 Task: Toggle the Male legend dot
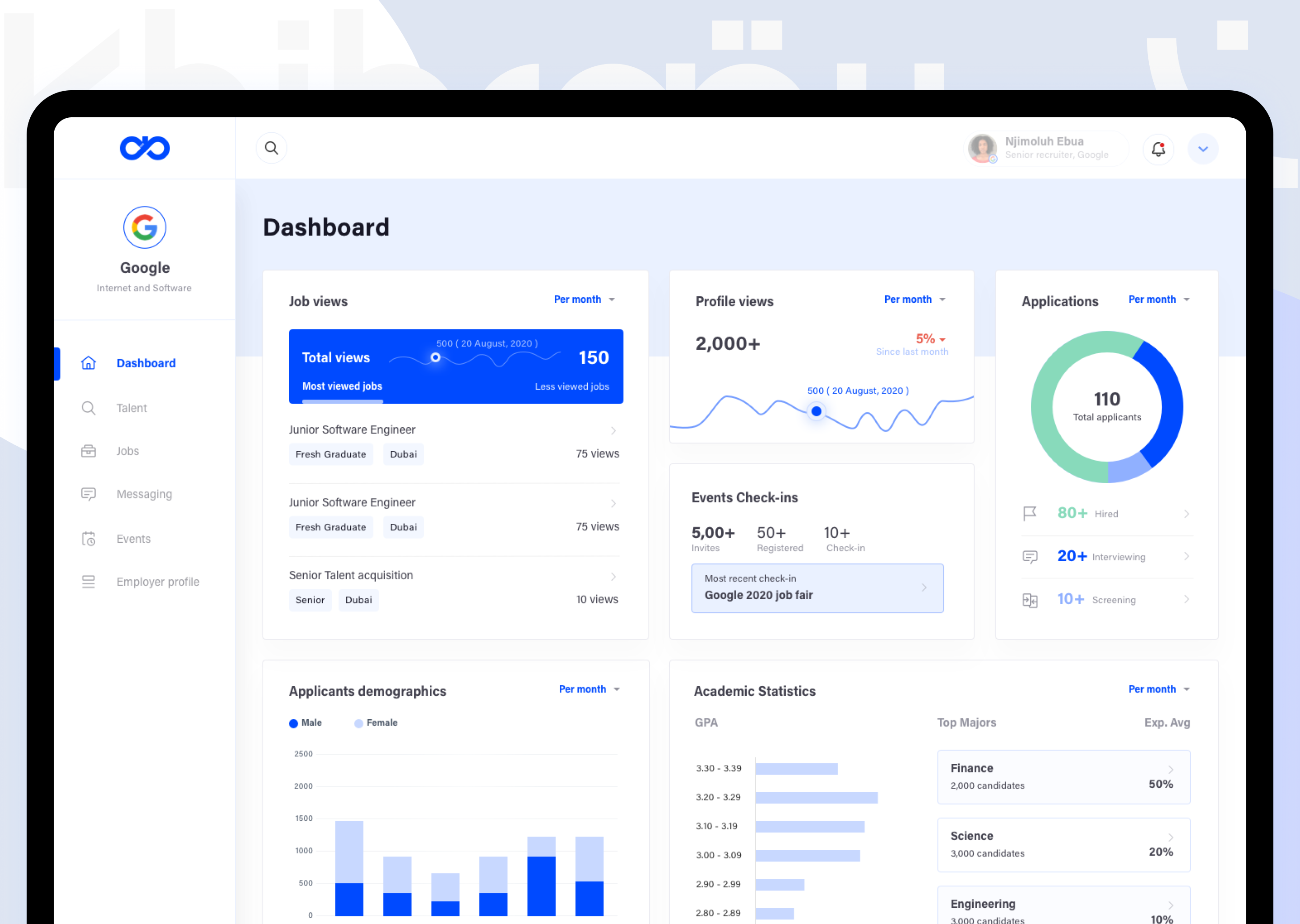(x=293, y=723)
